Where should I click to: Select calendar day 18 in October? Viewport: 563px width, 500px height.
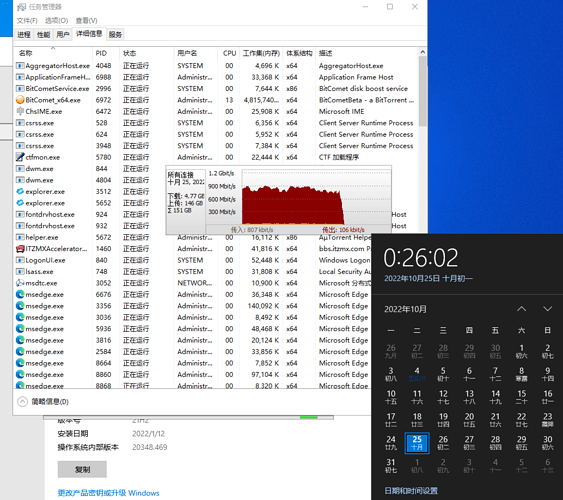coord(417,420)
